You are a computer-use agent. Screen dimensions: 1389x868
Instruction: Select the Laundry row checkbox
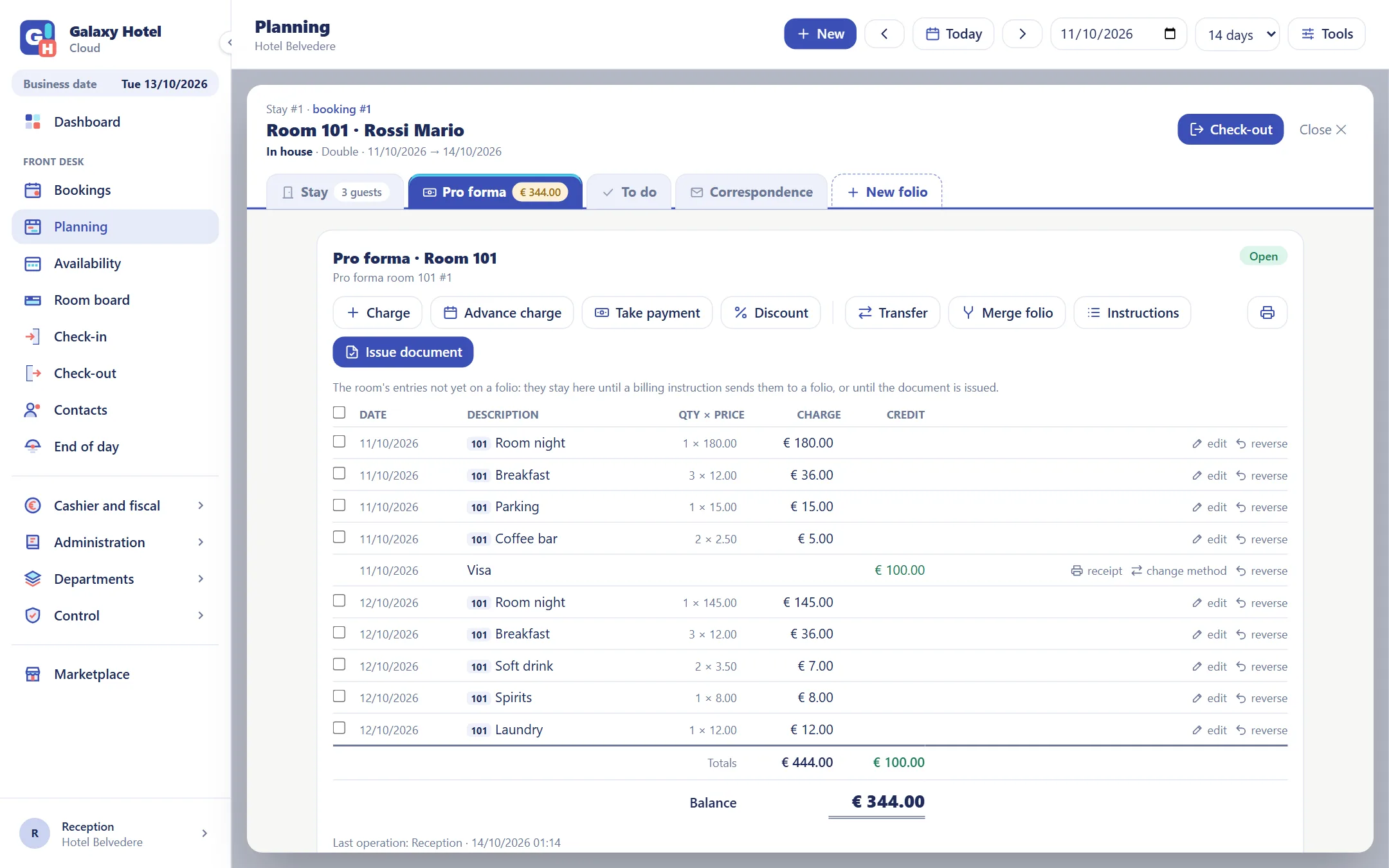[x=339, y=728]
